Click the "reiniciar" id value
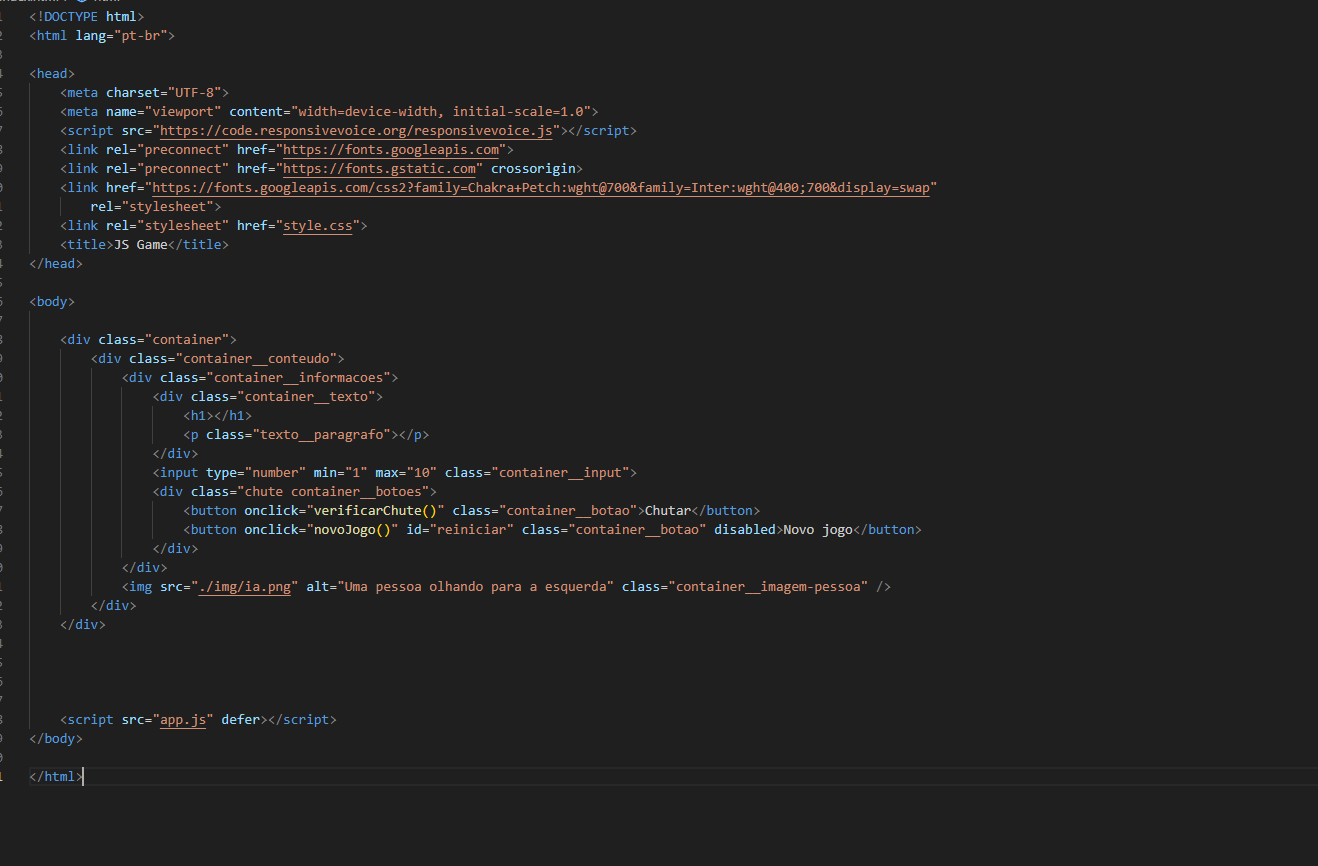 pos(475,530)
